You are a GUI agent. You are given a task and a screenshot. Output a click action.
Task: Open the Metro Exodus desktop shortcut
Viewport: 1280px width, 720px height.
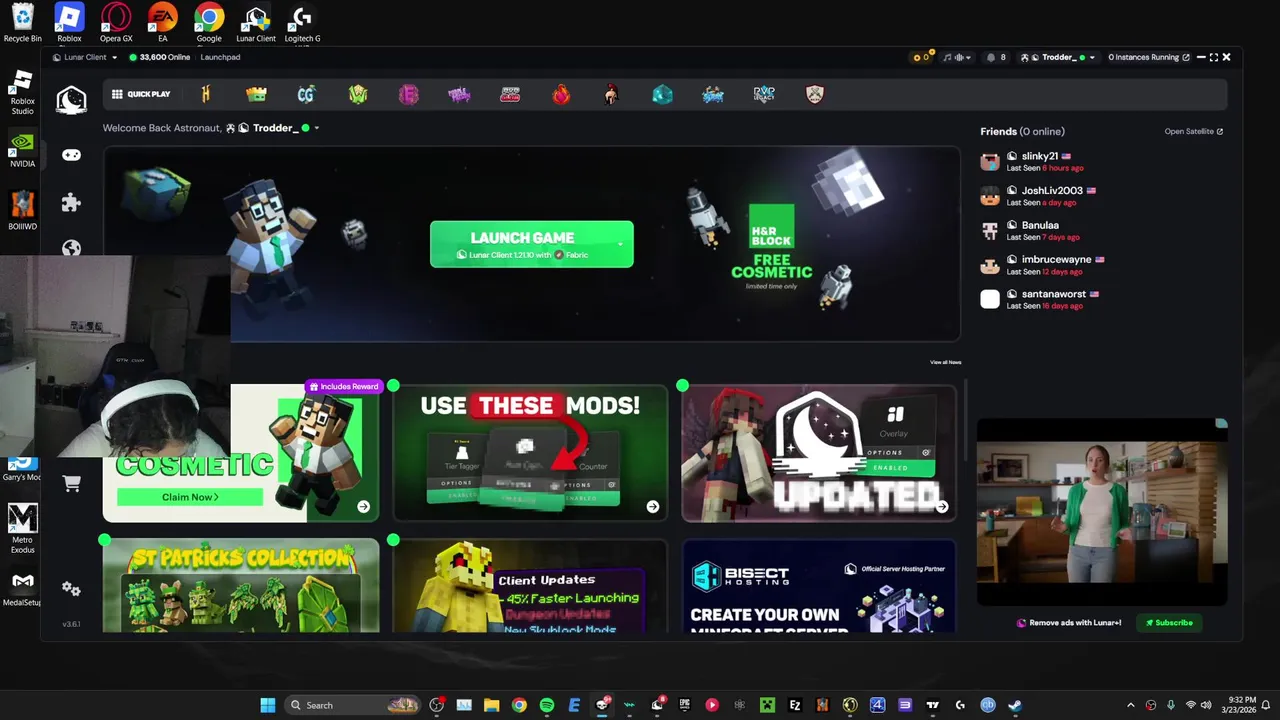tap(22, 529)
